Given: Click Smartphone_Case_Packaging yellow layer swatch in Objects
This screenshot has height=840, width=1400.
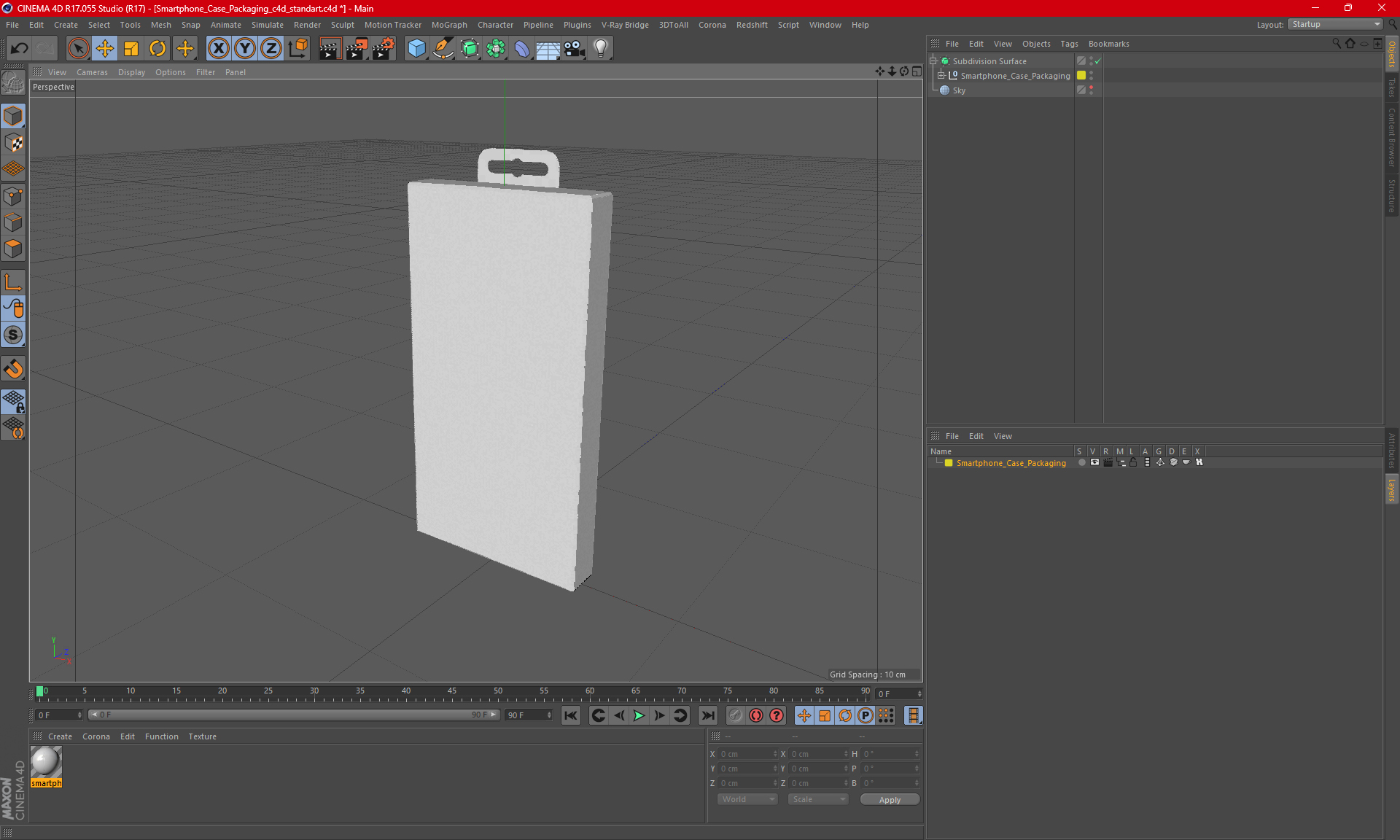Looking at the screenshot, I should point(1081,76).
